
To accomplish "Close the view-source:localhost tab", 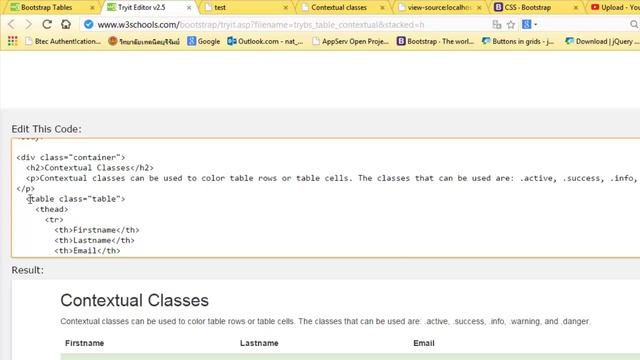I will pos(479,8).
